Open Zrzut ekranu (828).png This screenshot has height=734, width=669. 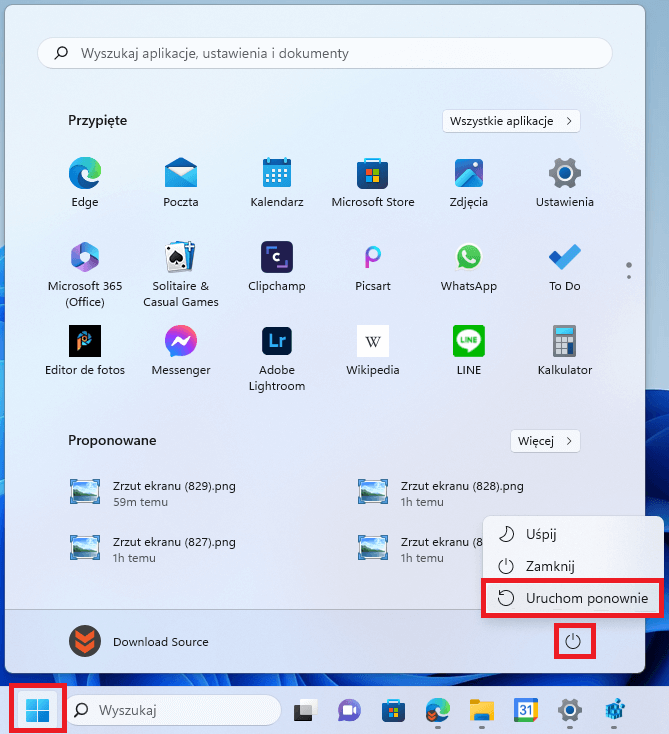pos(441,493)
